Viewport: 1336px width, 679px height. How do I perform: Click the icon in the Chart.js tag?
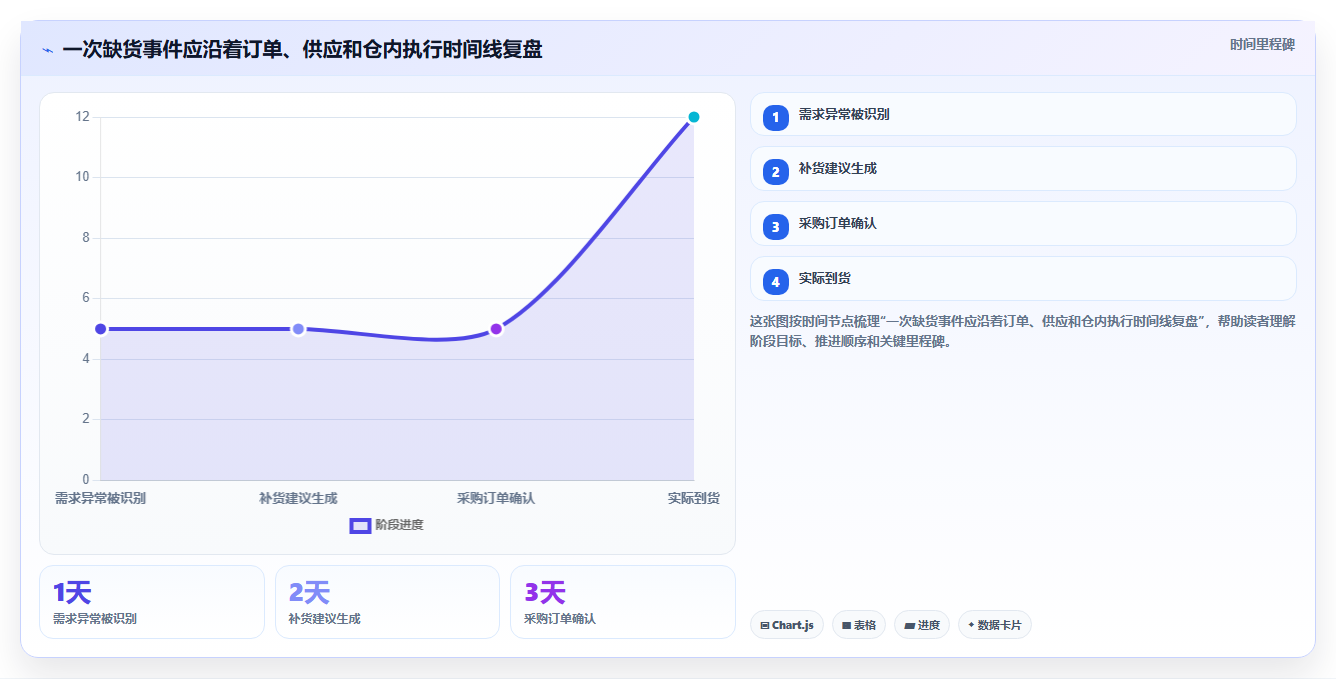pyautogui.click(x=765, y=625)
